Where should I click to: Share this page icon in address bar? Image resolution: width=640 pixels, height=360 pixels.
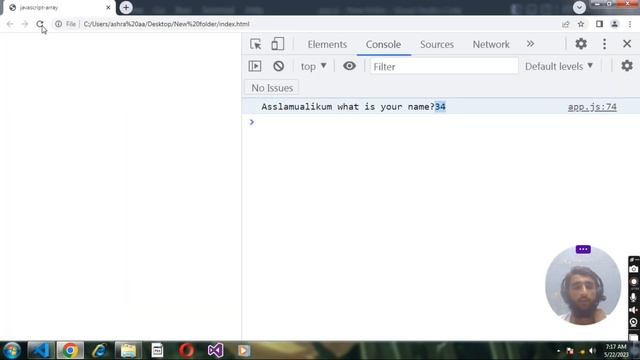pyautogui.click(x=565, y=24)
